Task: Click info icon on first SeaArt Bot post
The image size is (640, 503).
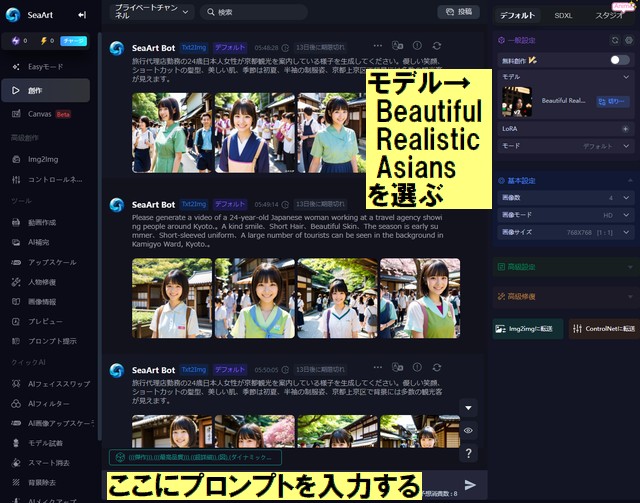Action: point(417,46)
